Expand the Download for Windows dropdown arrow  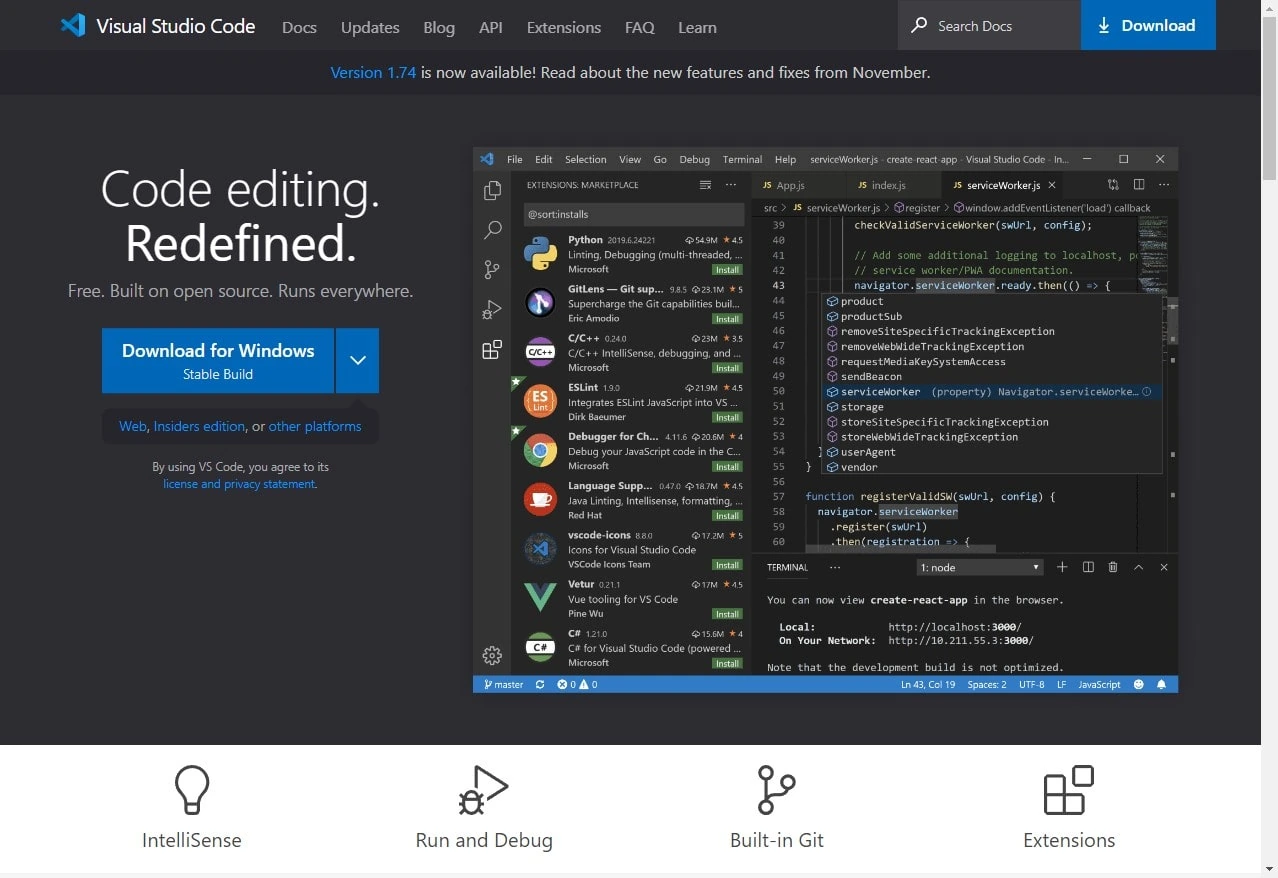[357, 360]
